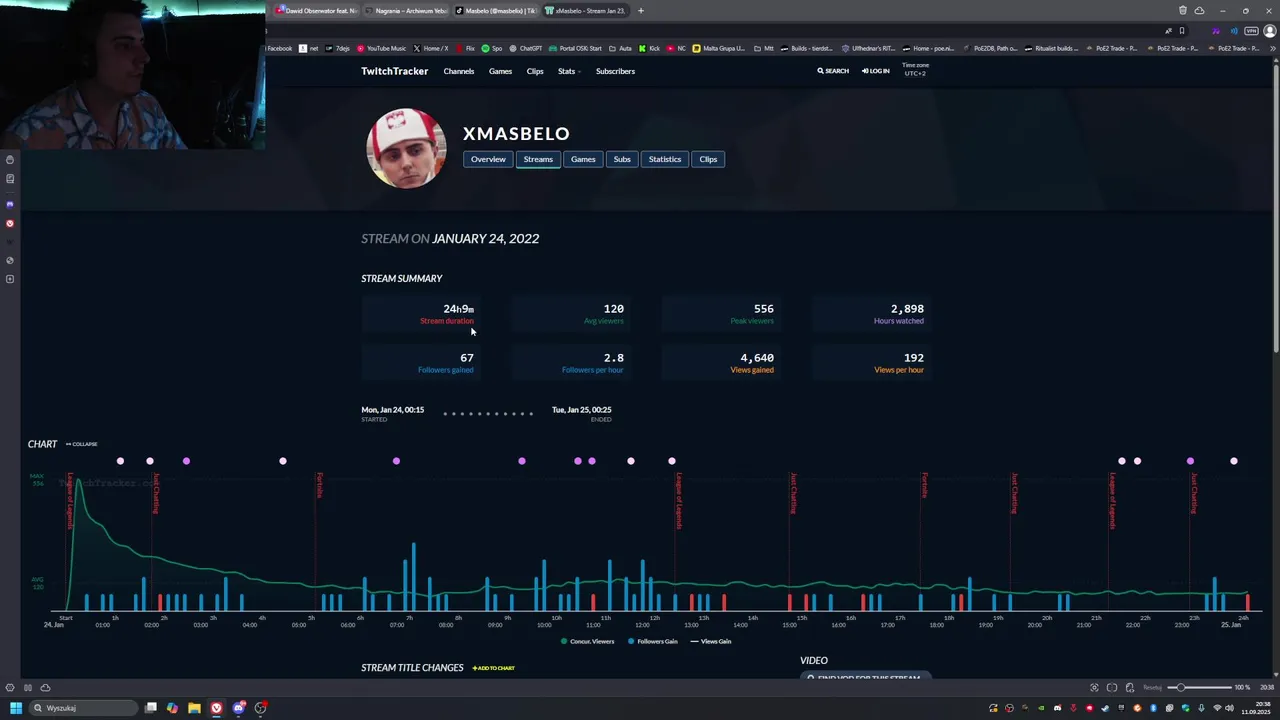
Task: Switch to the Statistics tab
Action: [665, 159]
